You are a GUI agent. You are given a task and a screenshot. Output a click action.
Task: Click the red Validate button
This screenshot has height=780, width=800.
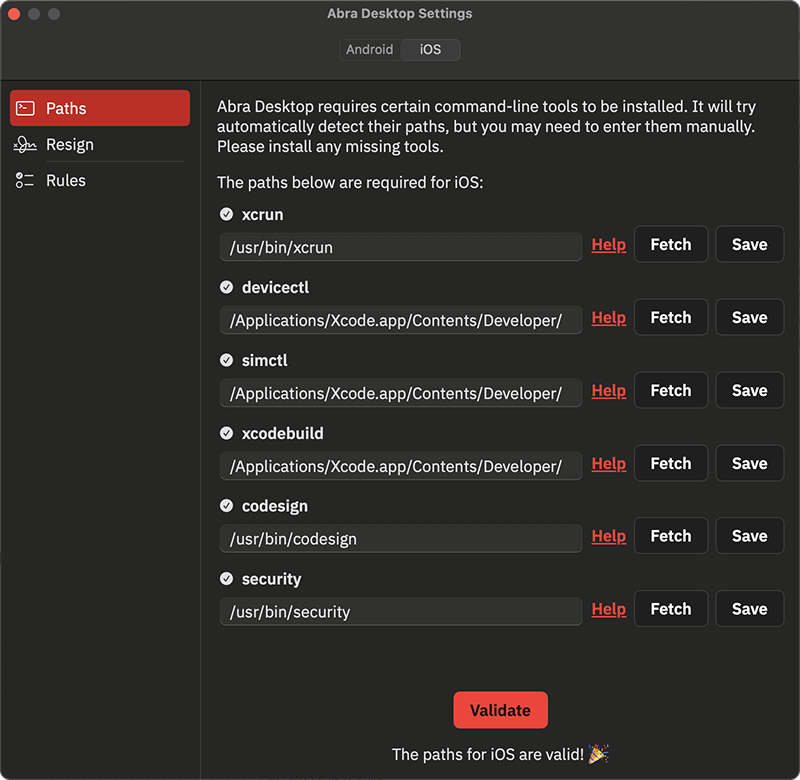click(501, 710)
